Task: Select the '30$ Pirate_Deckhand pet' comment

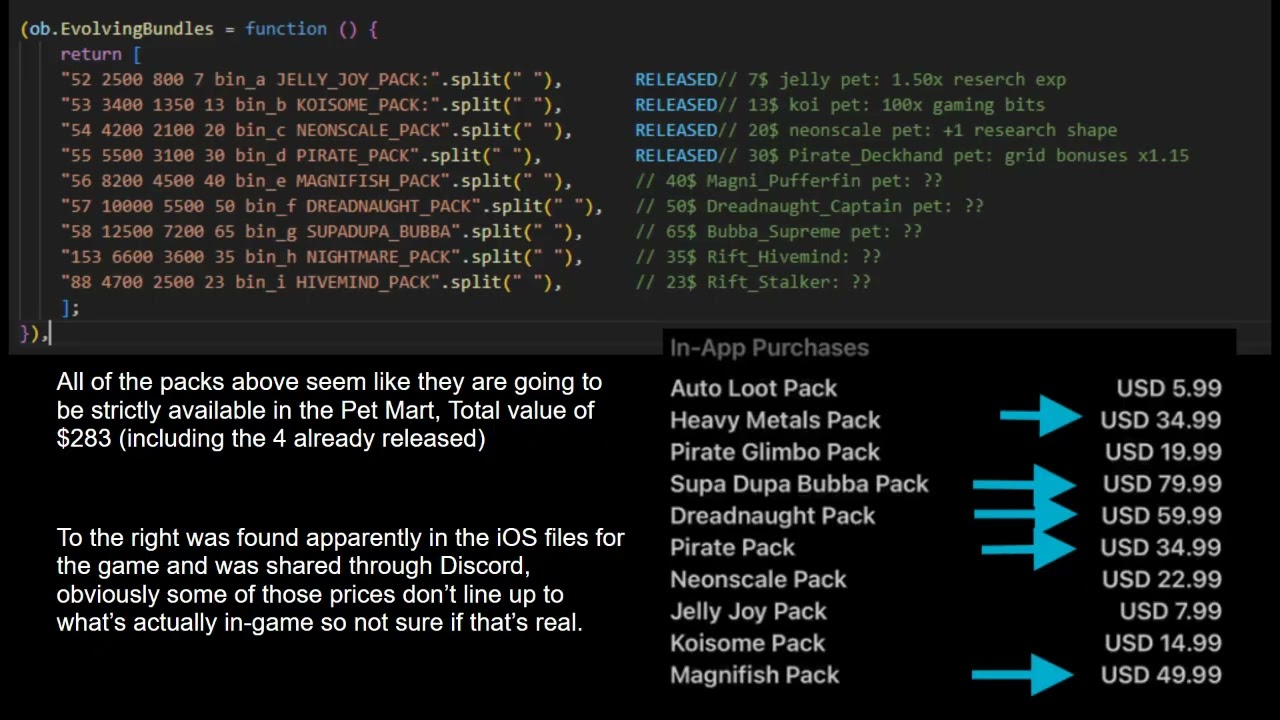Action: click(912, 155)
